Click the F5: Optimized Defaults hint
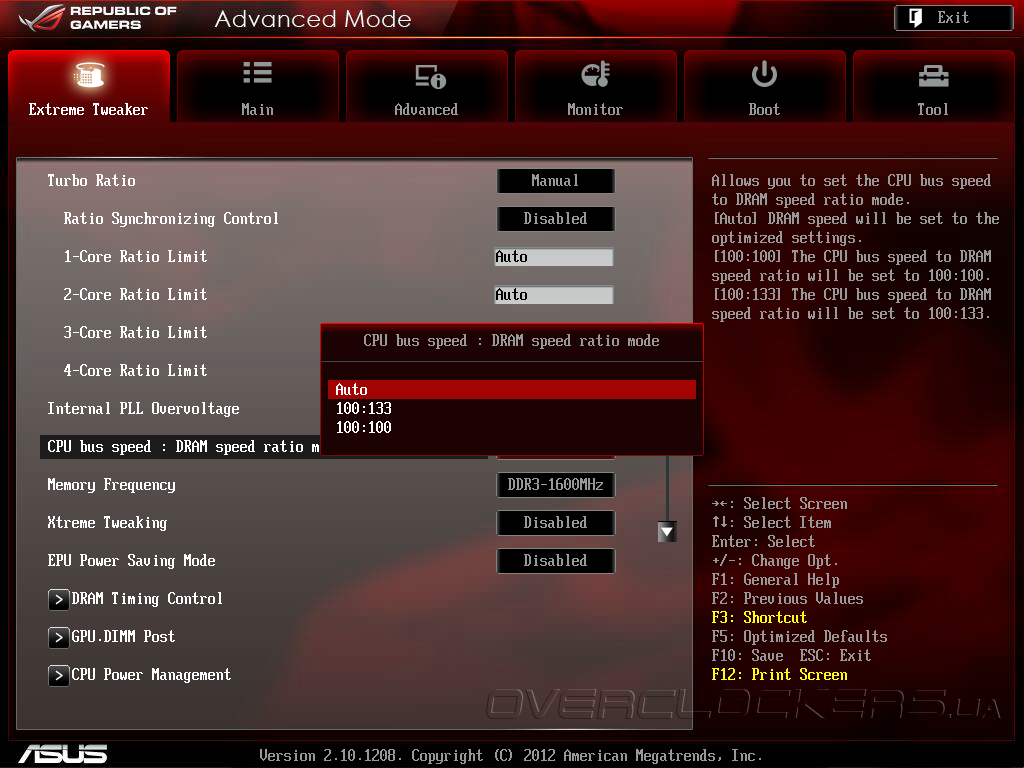Viewport: 1024px width, 768px height. pos(799,637)
